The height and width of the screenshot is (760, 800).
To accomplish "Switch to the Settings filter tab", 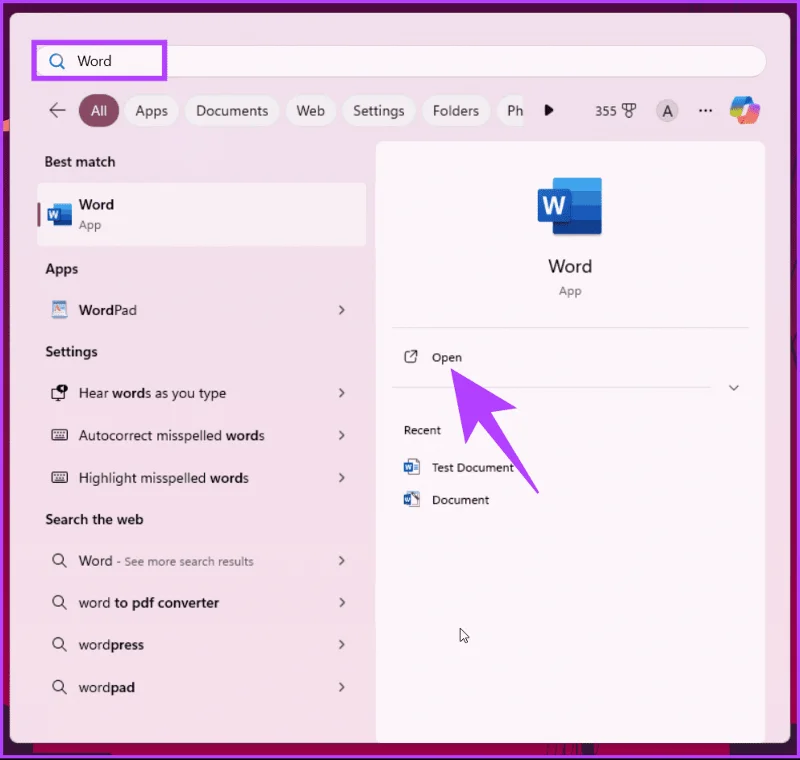I will point(379,111).
